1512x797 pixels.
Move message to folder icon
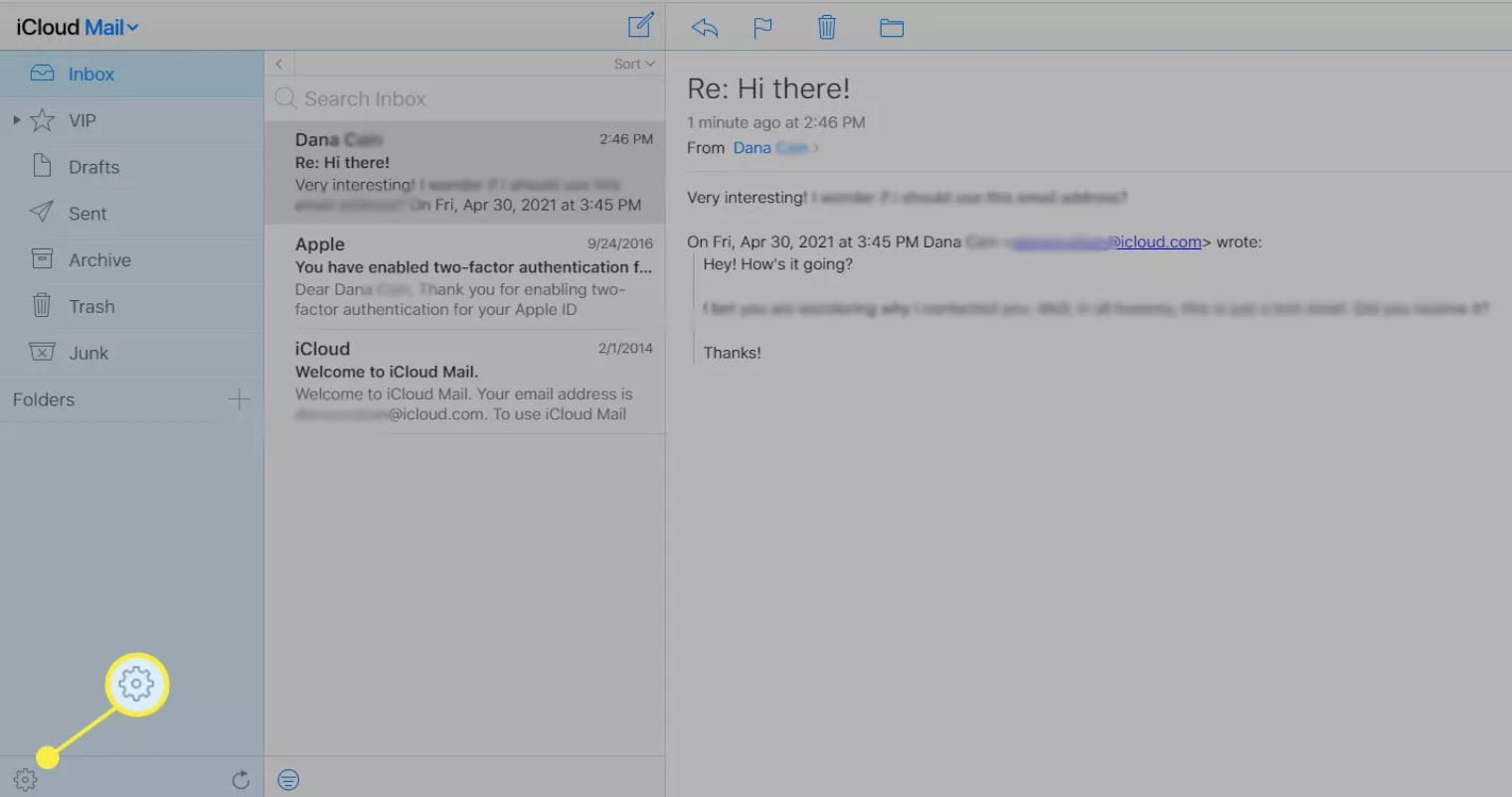click(892, 28)
